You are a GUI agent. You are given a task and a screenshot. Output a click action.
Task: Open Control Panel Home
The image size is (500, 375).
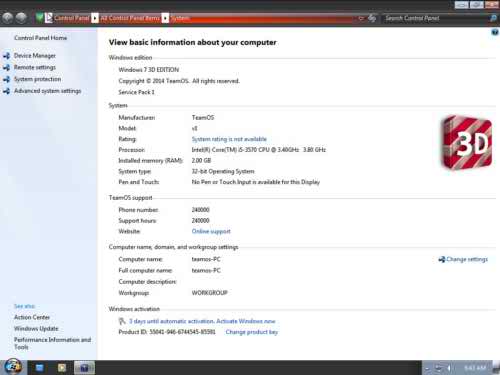click(40, 38)
